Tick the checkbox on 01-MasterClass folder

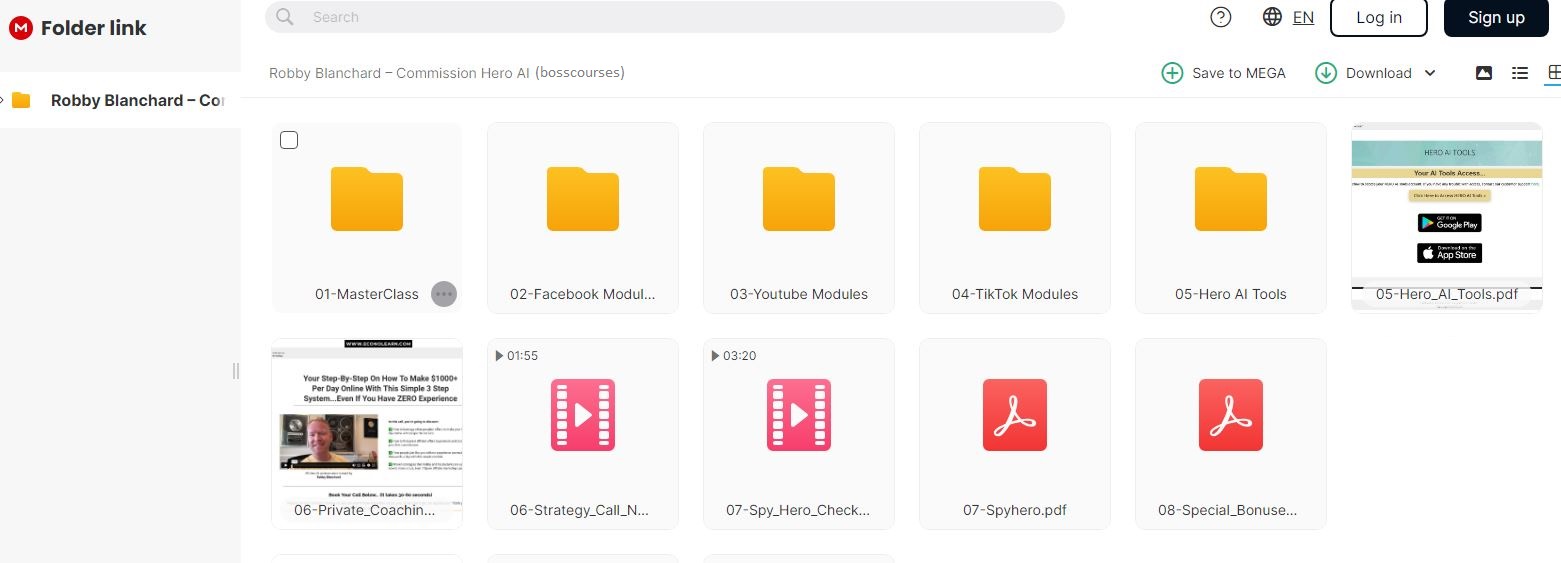[x=289, y=140]
